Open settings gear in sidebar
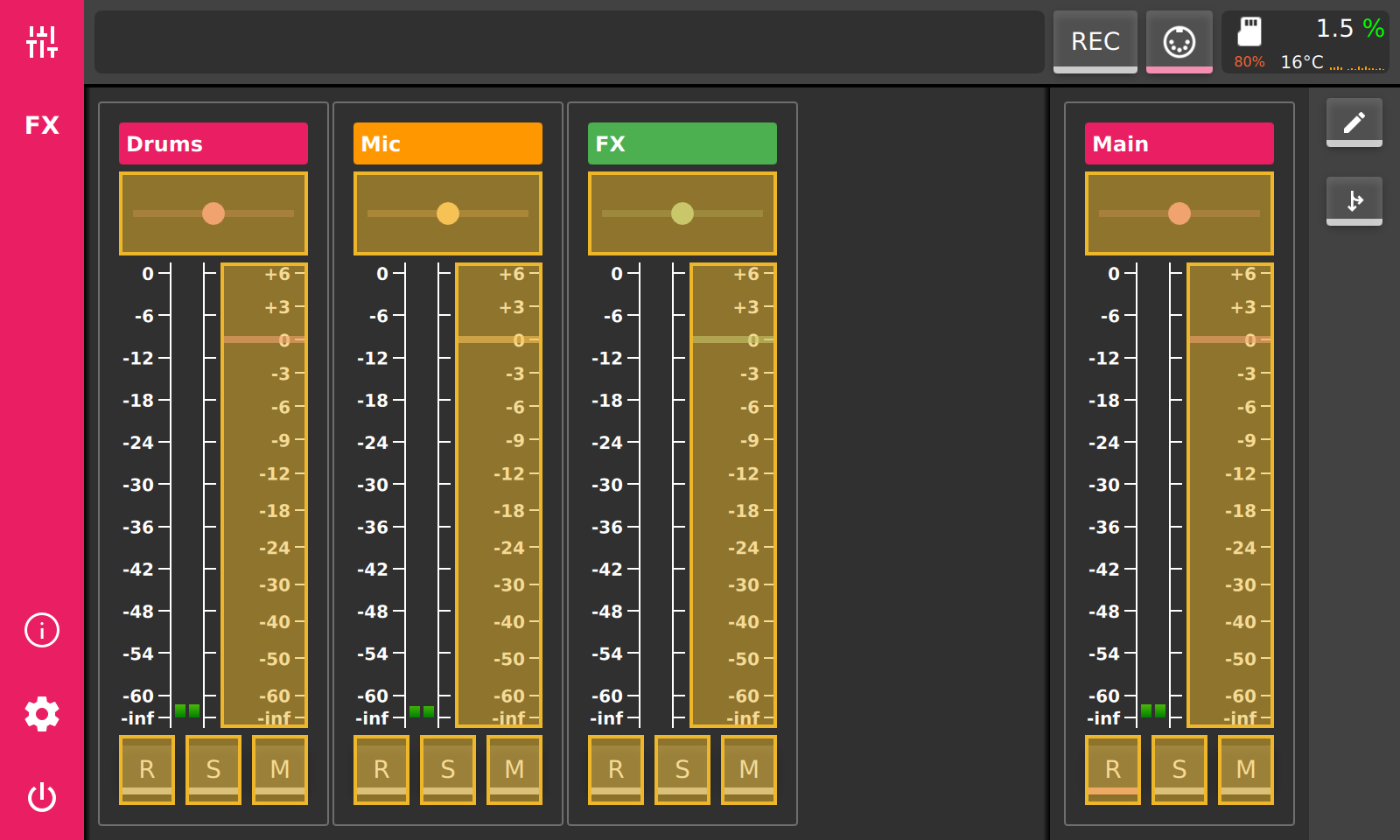1400x840 pixels. tap(42, 714)
